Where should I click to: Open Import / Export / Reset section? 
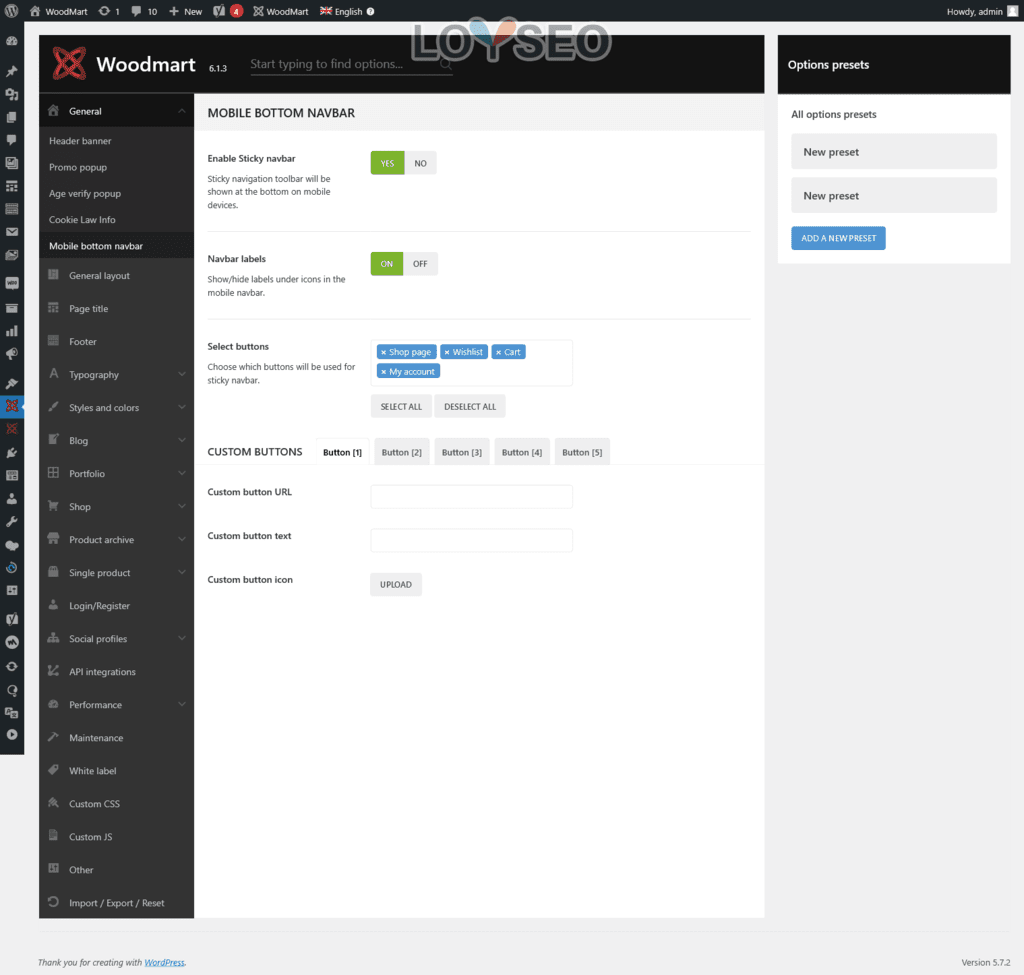point(116,903)
